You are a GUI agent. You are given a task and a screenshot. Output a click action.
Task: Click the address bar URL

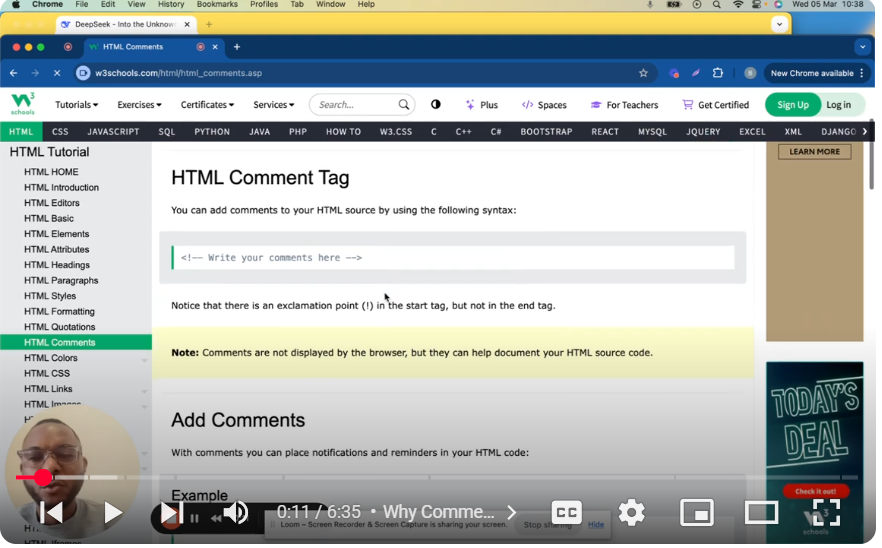[178, 73]
